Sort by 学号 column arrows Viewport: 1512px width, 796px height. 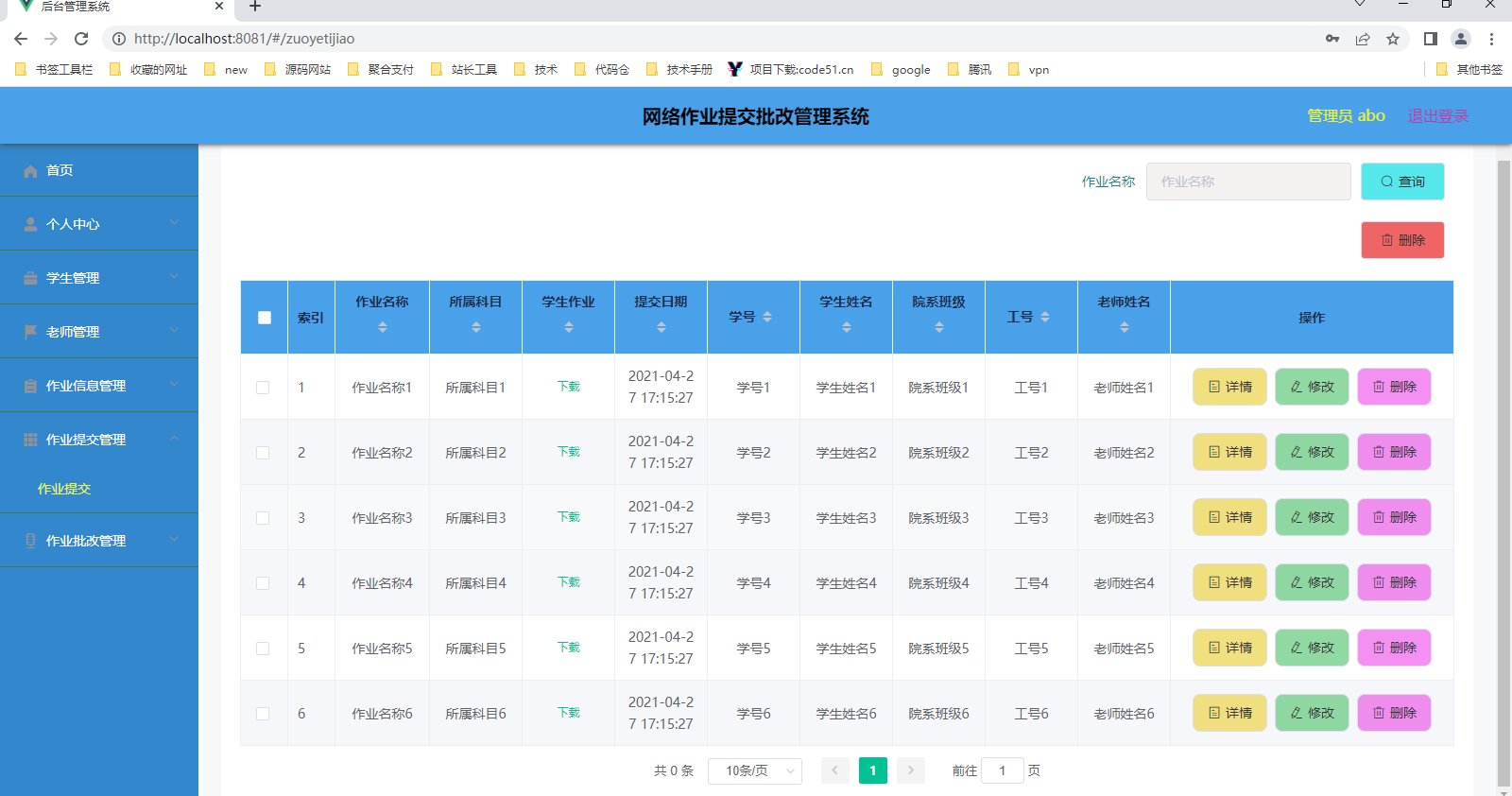point(767,318)
